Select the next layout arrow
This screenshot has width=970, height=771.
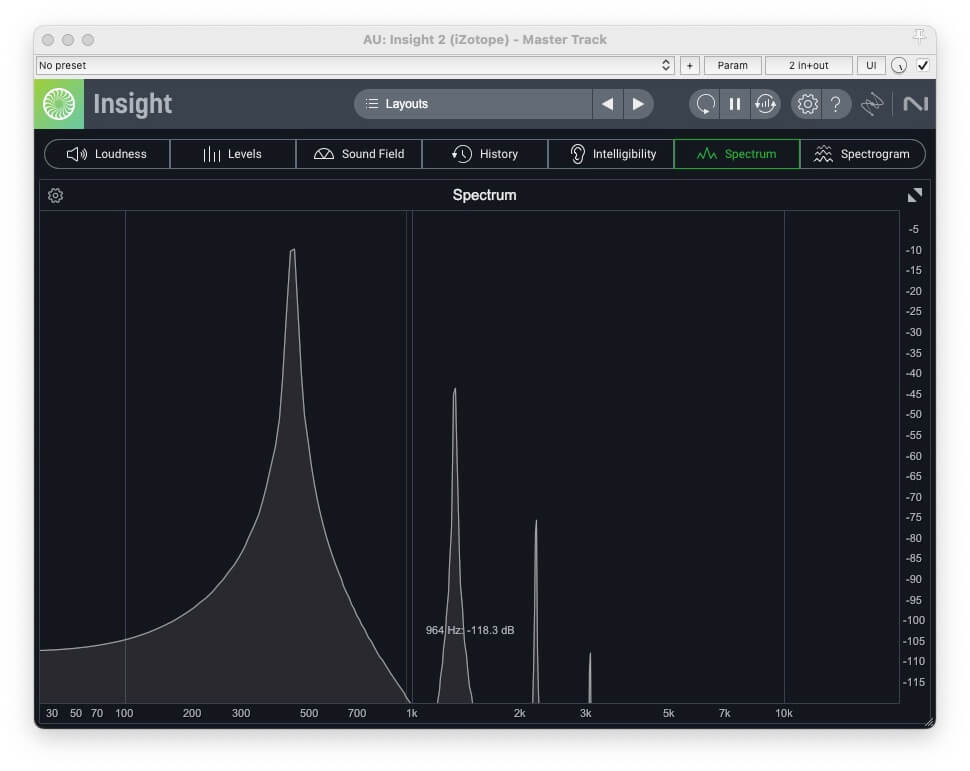point(638,104)
